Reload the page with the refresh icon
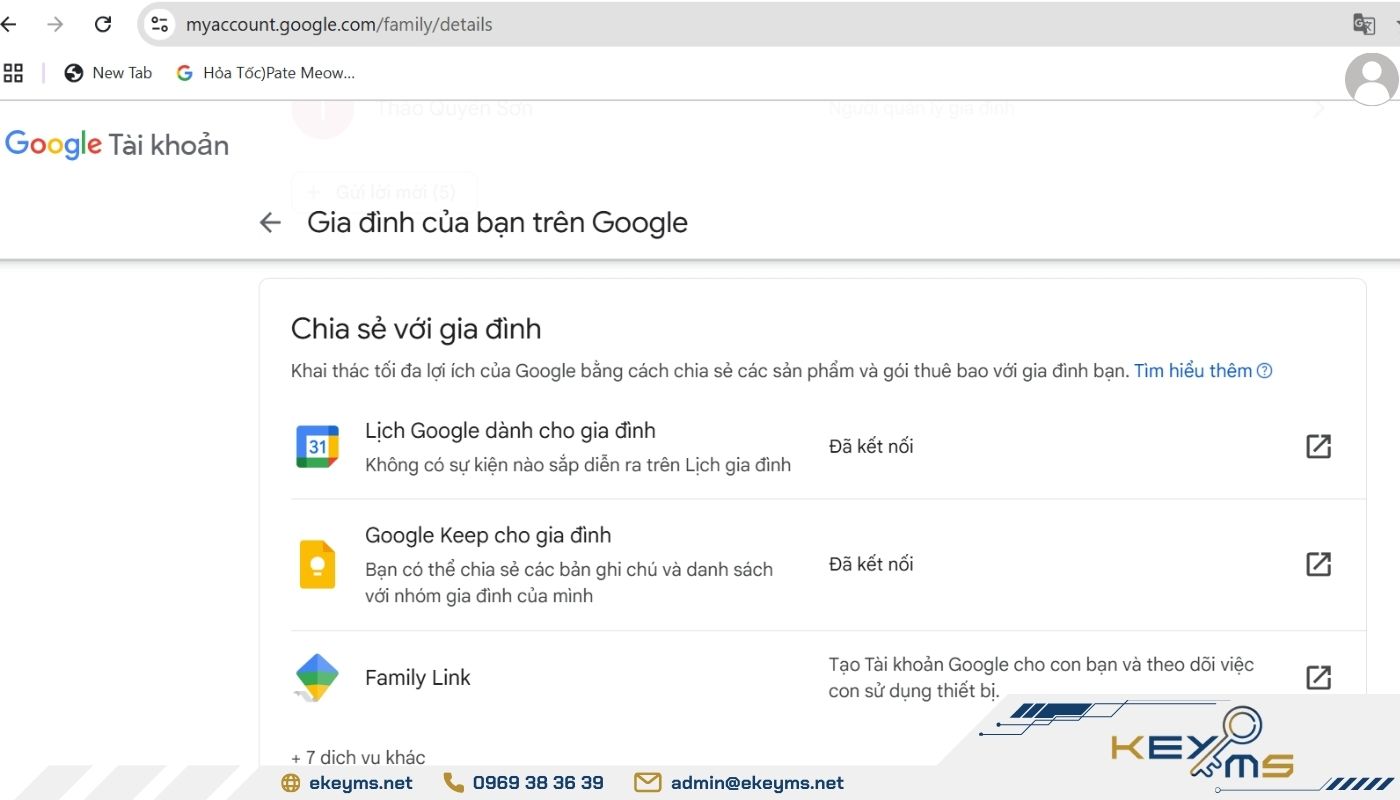 pyautogui.click(x=103, y=24)
